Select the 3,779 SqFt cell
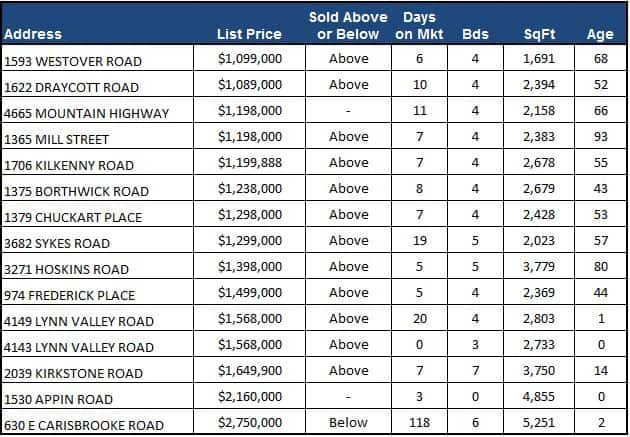630x437 pixels. click(x=539, y=267)
